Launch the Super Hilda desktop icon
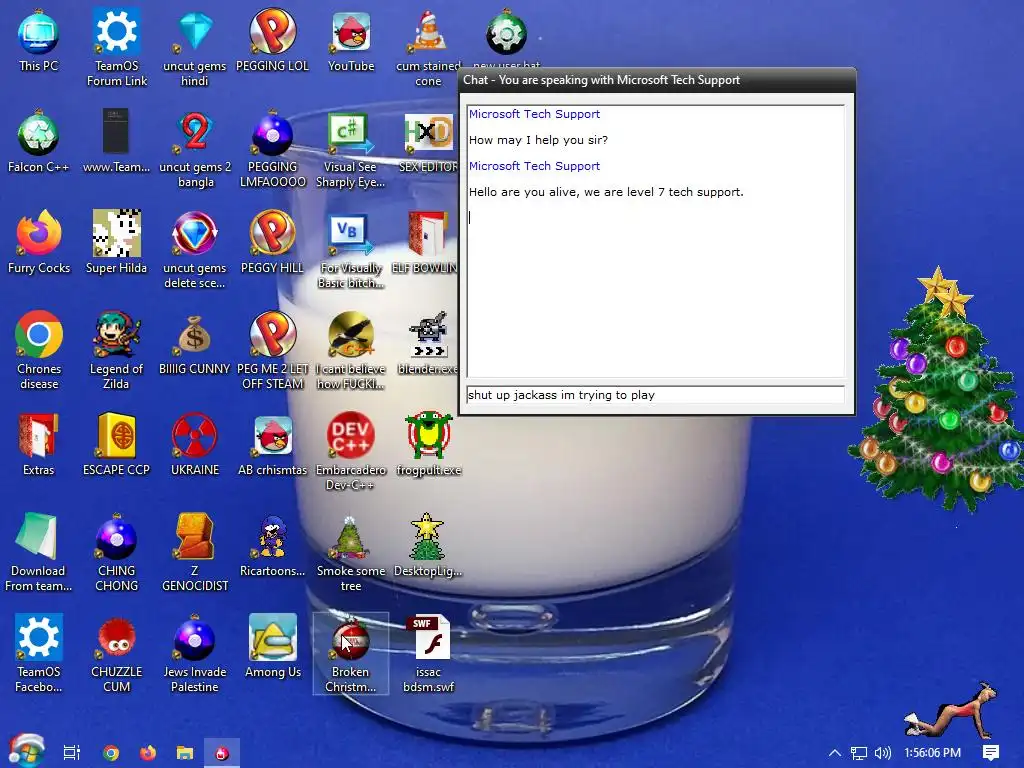The image size is (1024, 768). pyautogui.click(x=116, y=242)
